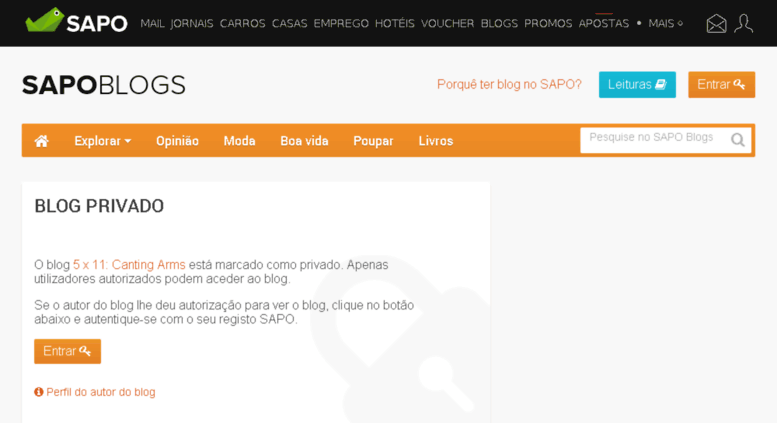Click the header Entrar button
The image size is (777, 423).
point(722,85)
